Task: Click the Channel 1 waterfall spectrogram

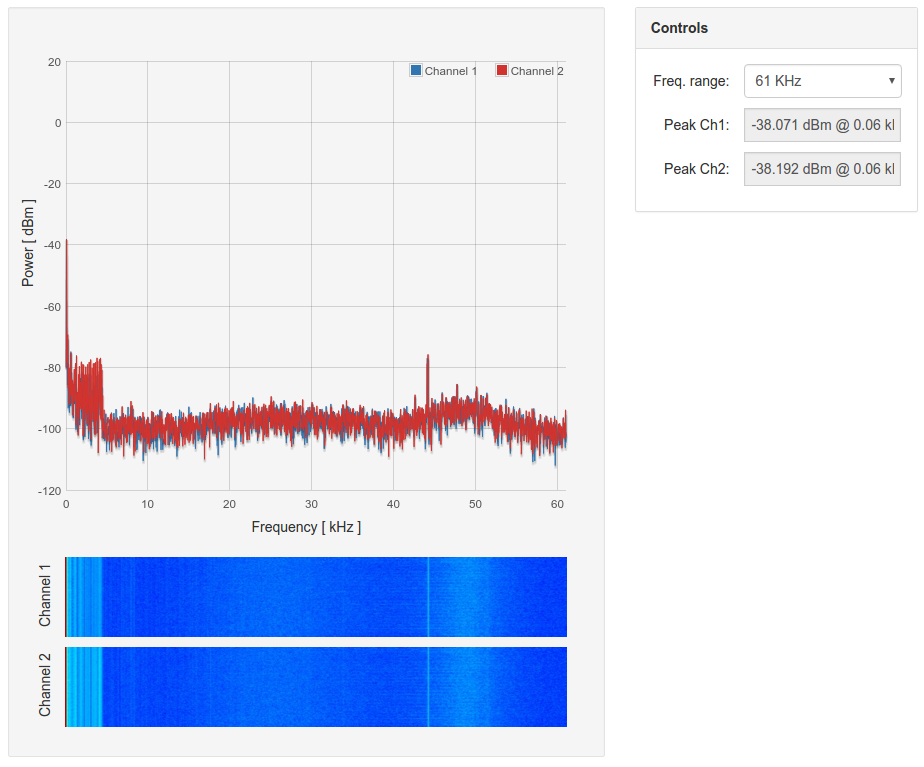Action: click(x=316, y=596)
